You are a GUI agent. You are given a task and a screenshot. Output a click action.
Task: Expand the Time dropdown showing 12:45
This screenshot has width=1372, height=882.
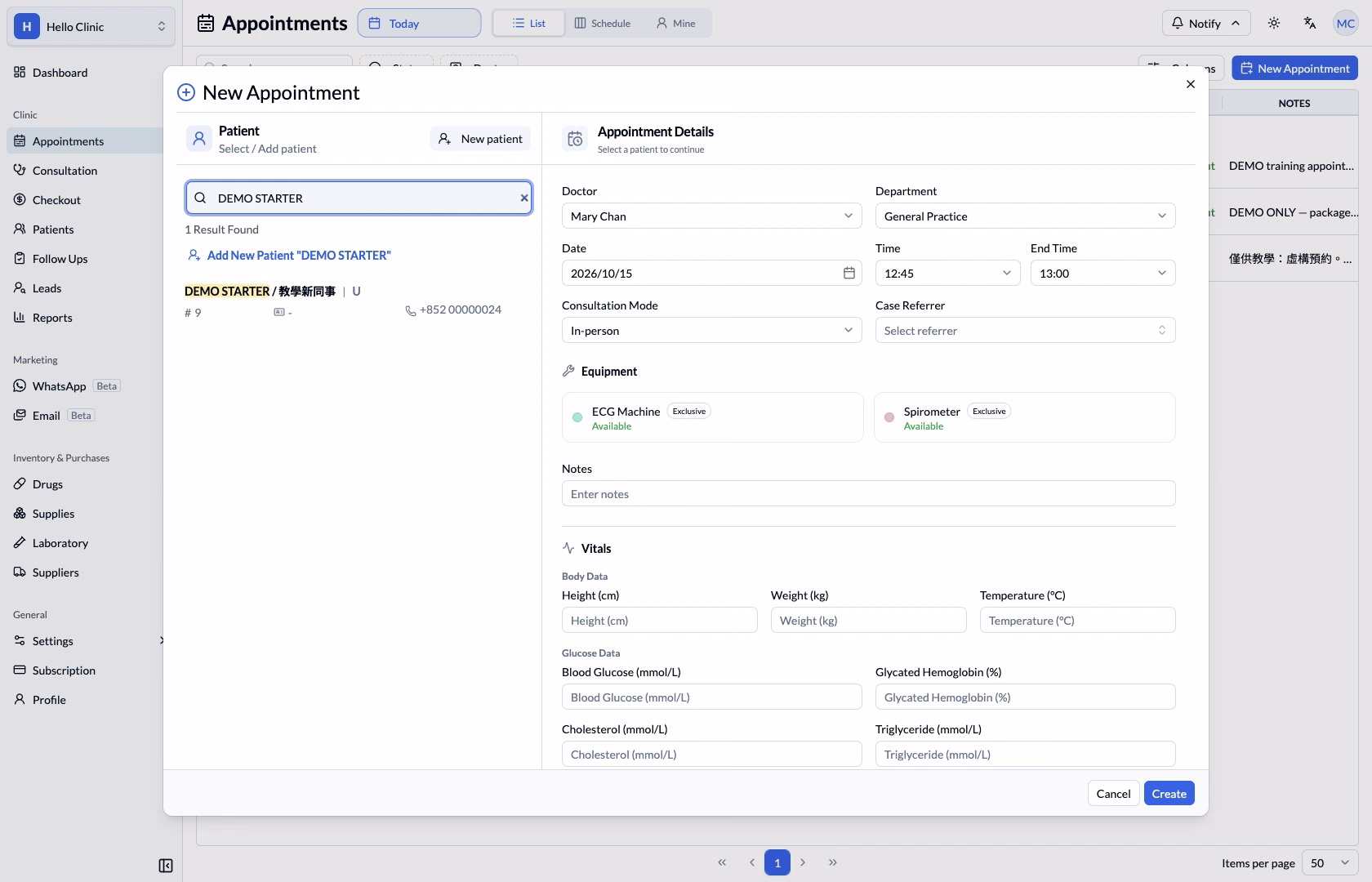pyautogui.click(x=948, y=273)
